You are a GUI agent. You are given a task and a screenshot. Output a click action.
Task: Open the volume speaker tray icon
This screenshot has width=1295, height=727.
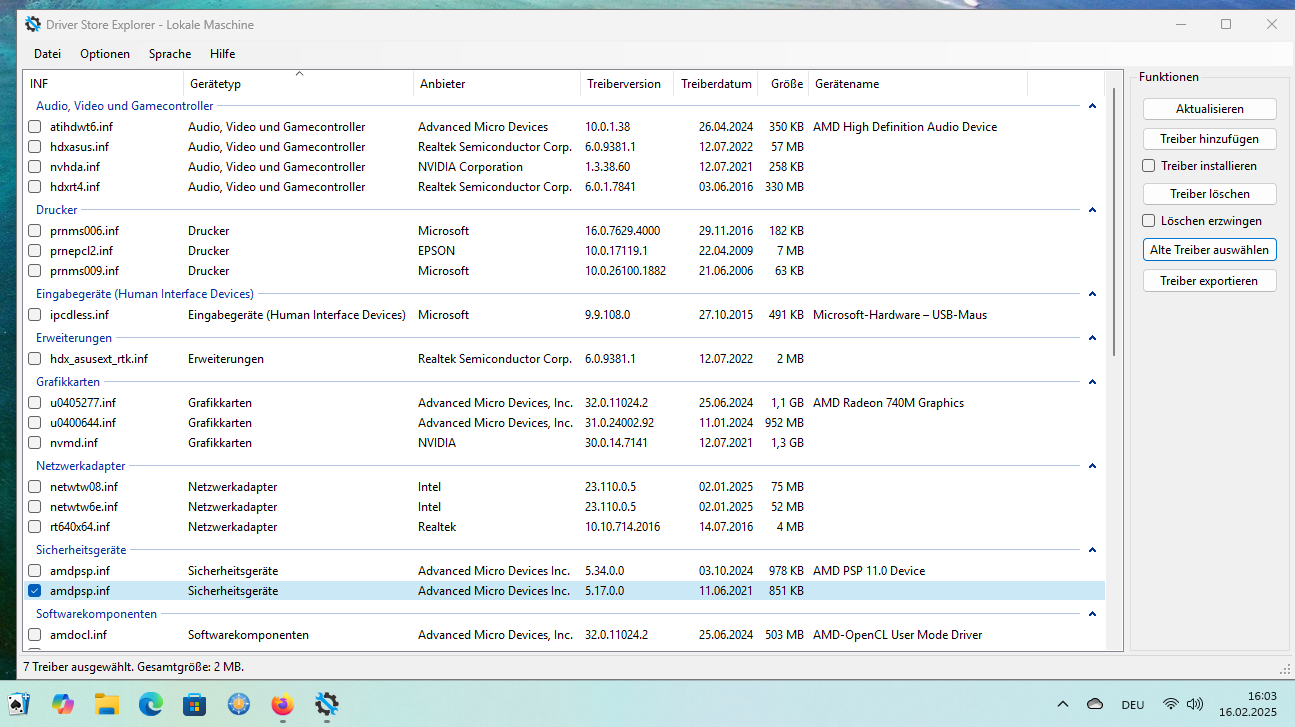point(1194,704)
